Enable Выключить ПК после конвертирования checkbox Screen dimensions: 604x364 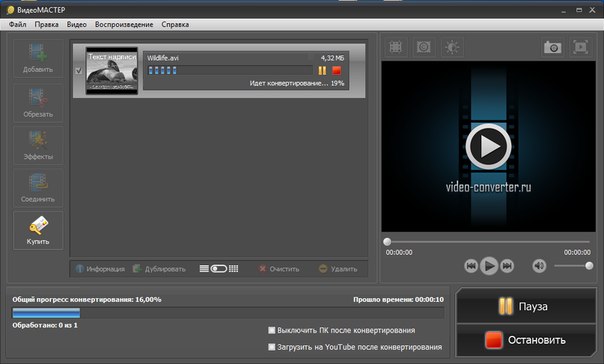tap(272, 330)
